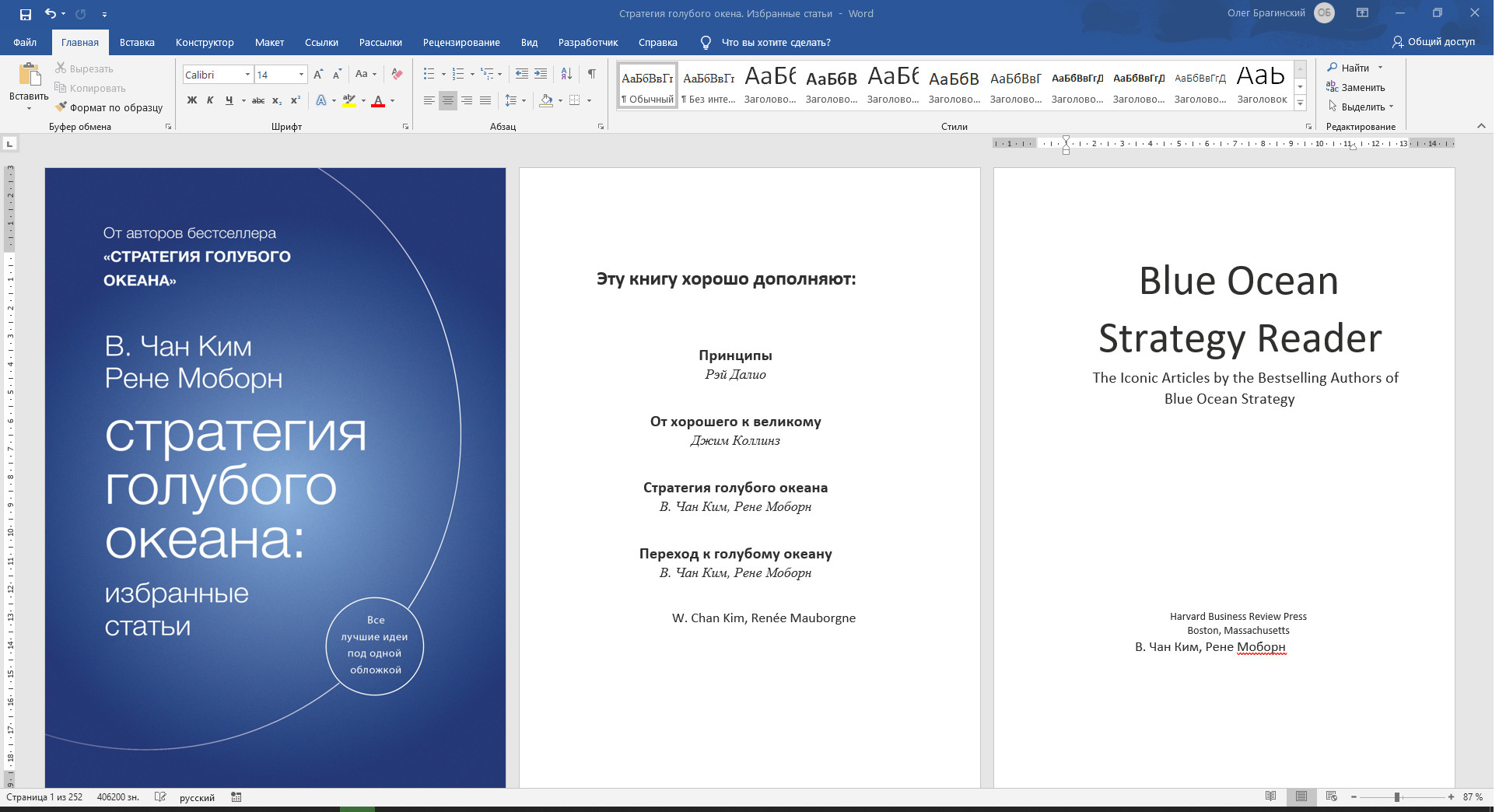The height and width of the screenshot is (812, 1499).
Task: Open the Вставка tab
Action: click(x=137, y=43)
